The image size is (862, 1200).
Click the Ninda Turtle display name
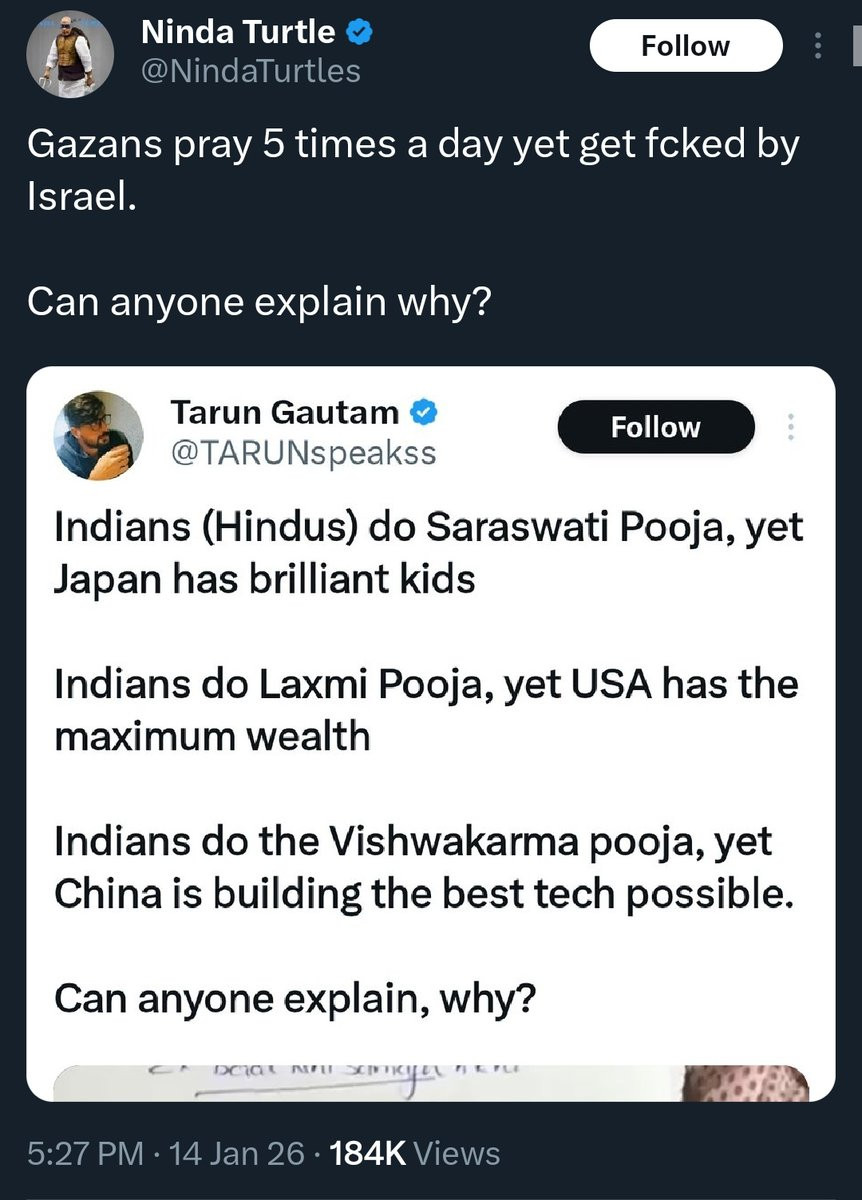(238, 33)
